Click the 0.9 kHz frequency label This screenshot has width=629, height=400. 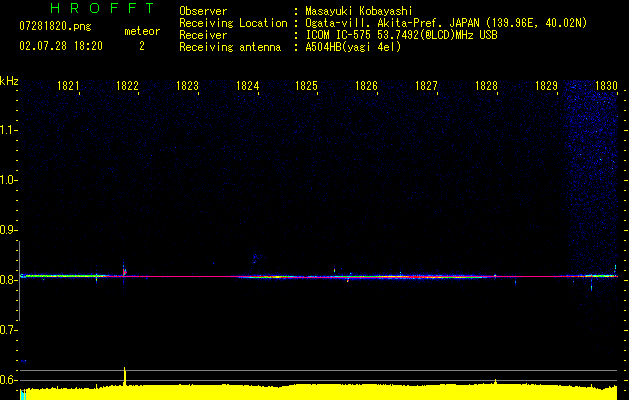pos(8,230)
